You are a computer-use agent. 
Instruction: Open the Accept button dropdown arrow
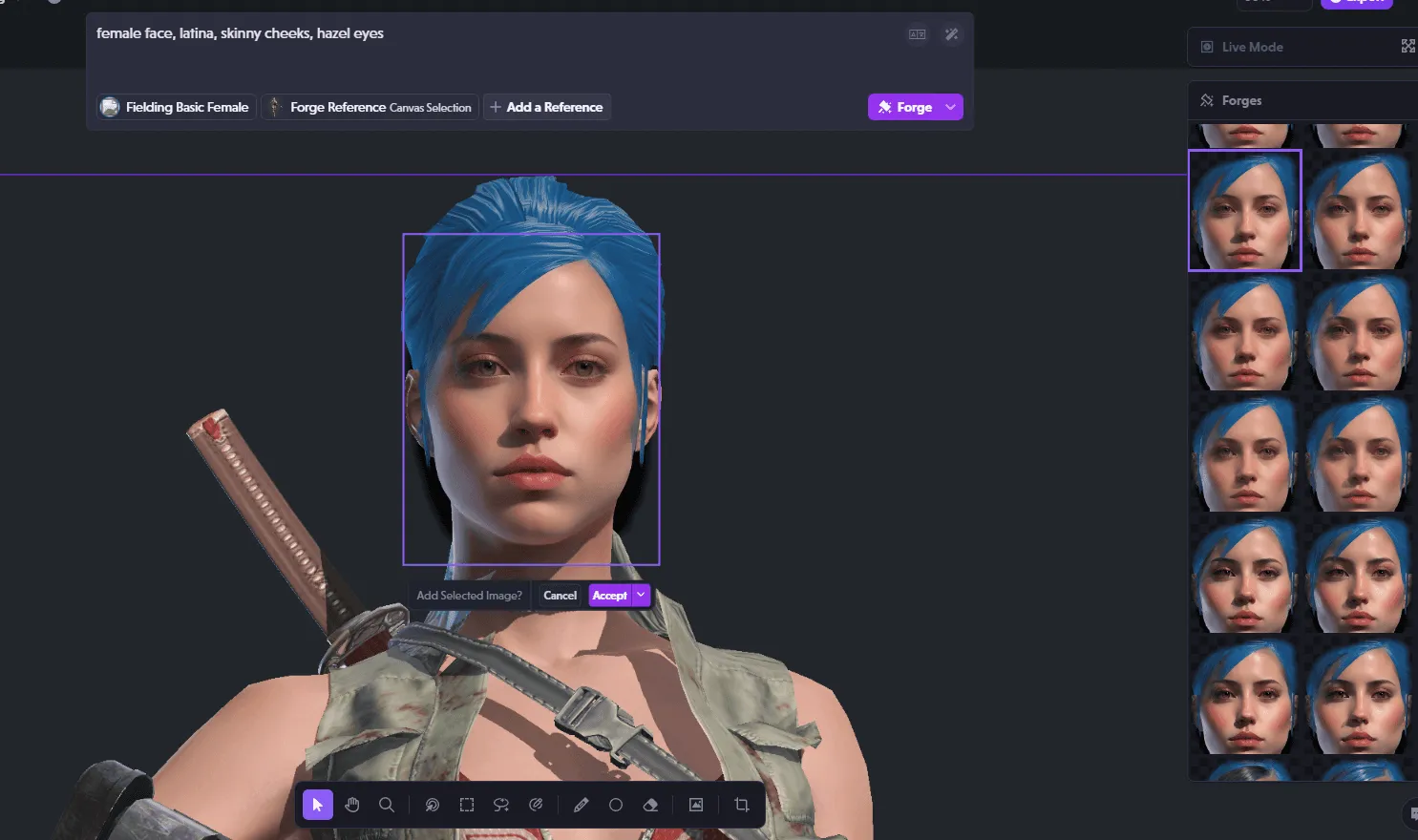pos(641,595)
